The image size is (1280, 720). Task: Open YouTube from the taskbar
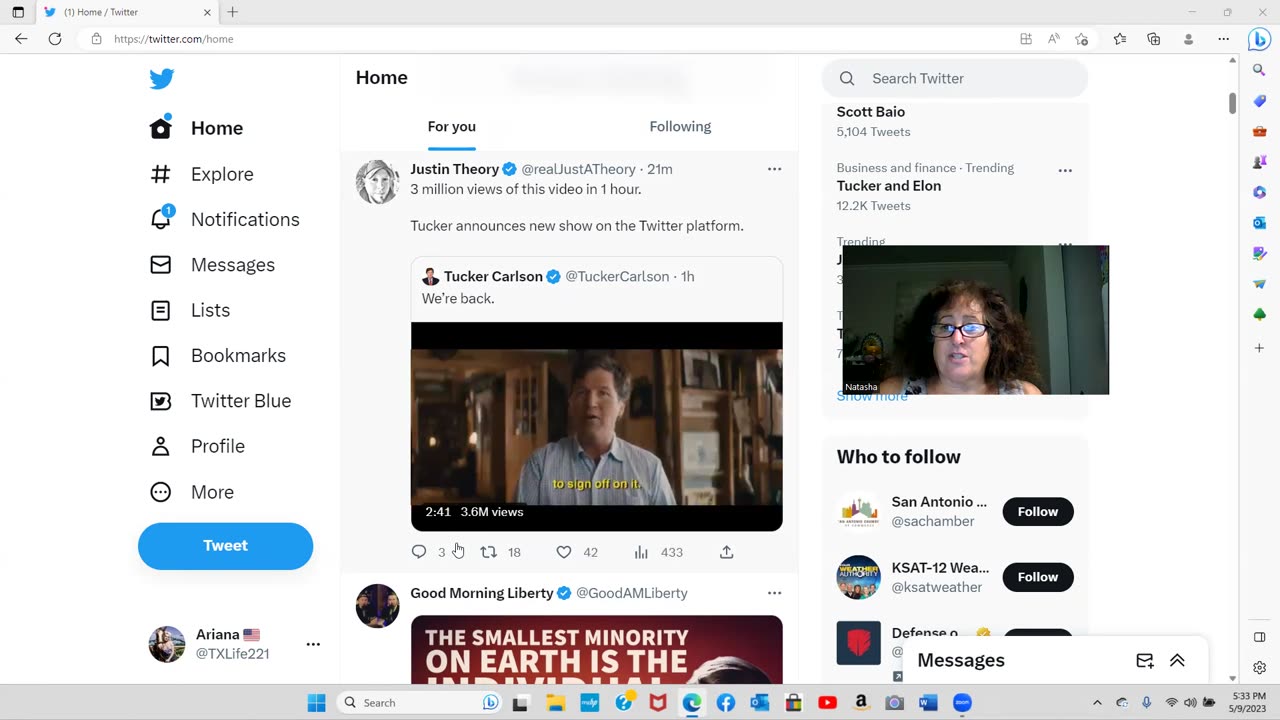click(x=827, y=703)
